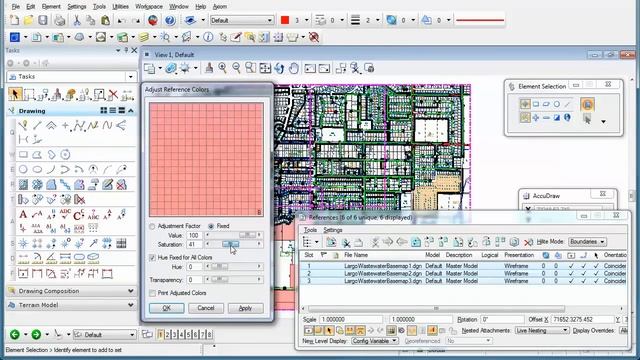The image size is (640, 360).
Task: Open the File menu
Action: click(x=16, y=7)
